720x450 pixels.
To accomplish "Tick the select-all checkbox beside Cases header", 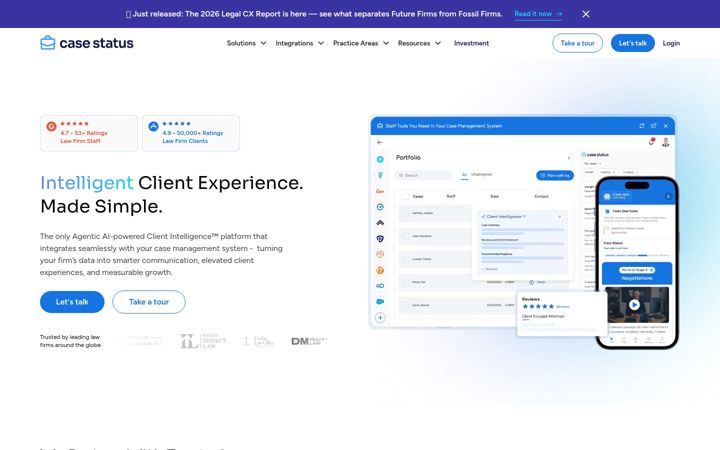I will (406, 197).
